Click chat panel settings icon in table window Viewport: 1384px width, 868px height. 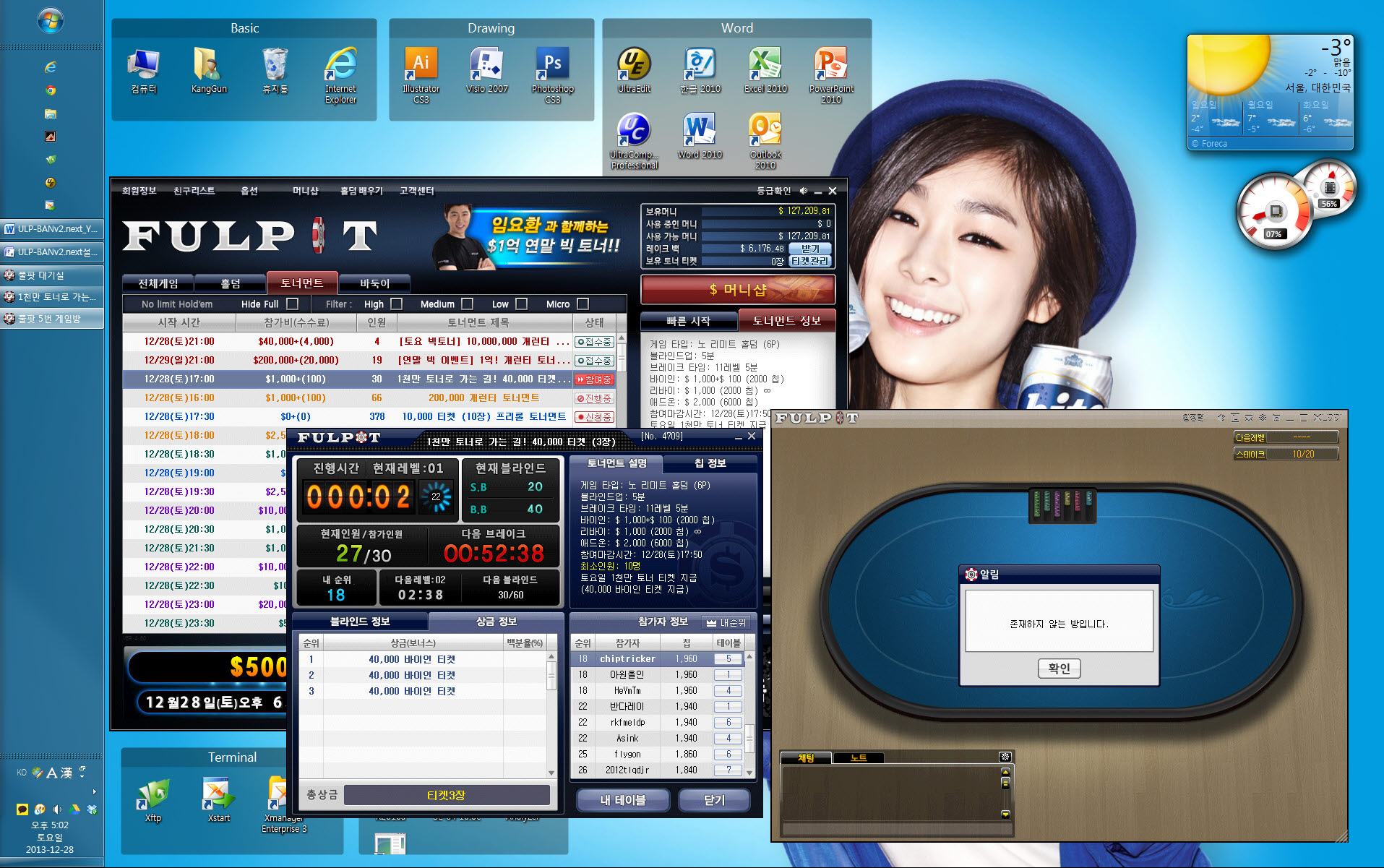click(1005, 757)
